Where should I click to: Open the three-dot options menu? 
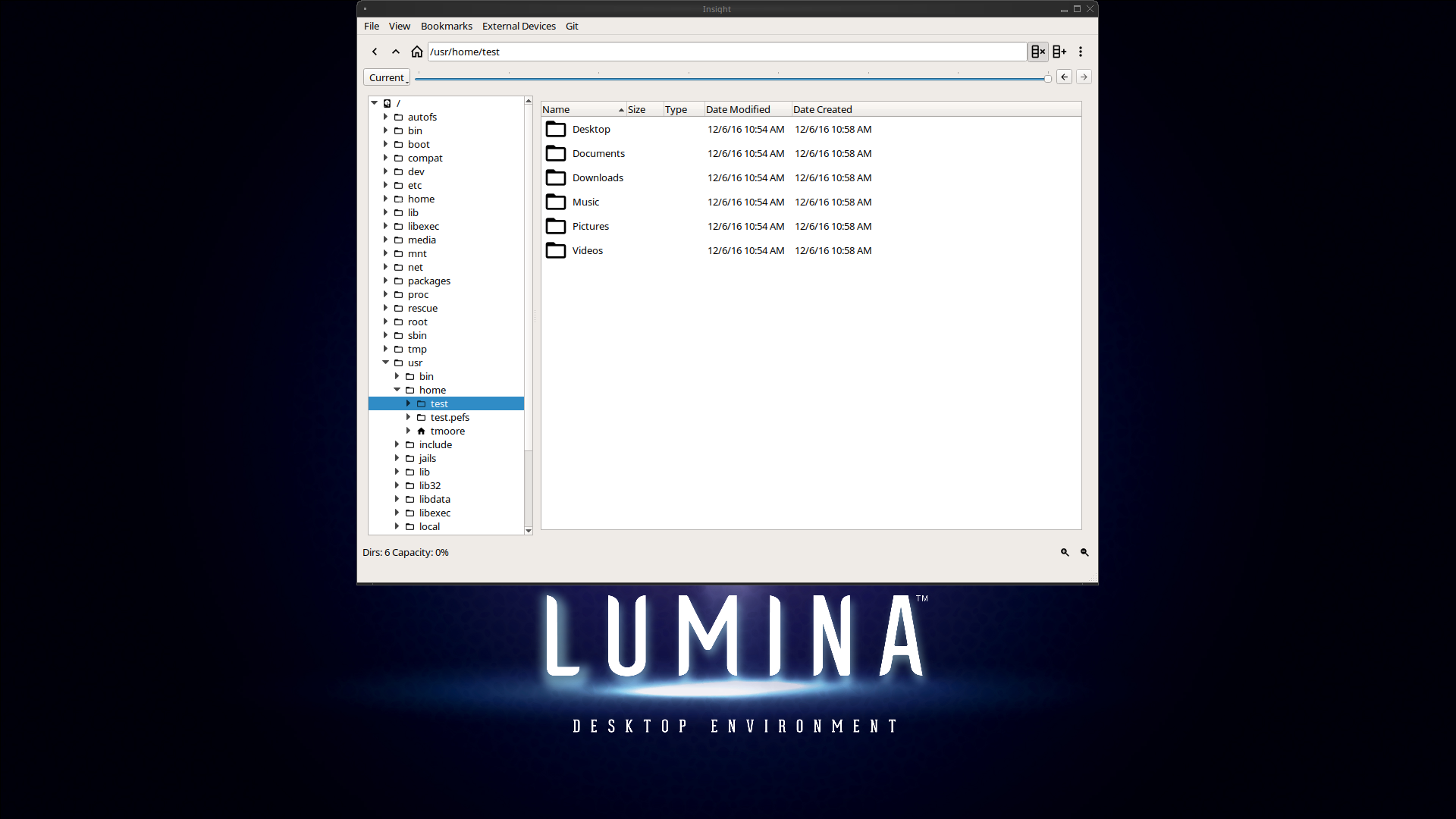click(1081, 52)
